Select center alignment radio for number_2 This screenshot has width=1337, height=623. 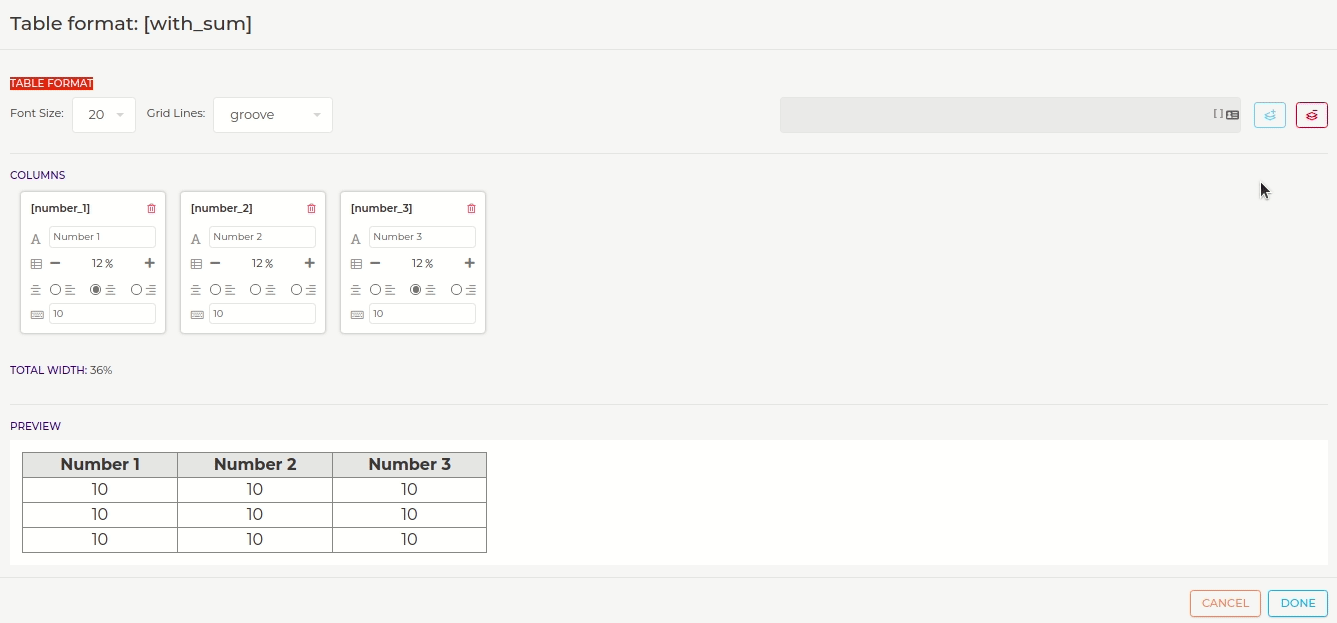(x=256, y=290)
